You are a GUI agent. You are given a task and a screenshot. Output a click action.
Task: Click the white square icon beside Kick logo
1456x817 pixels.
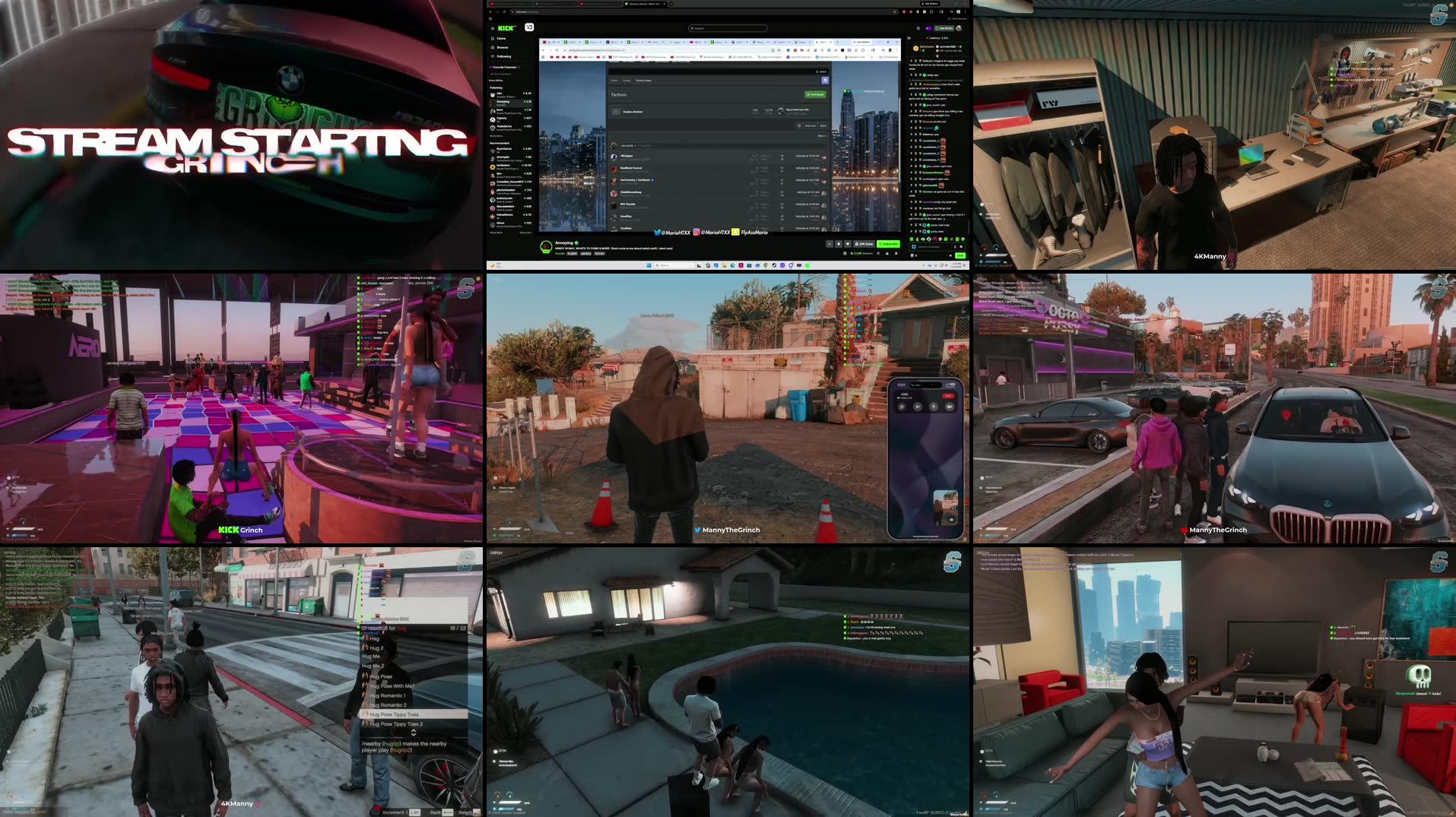pyautogui.click(x=529, y=27)
